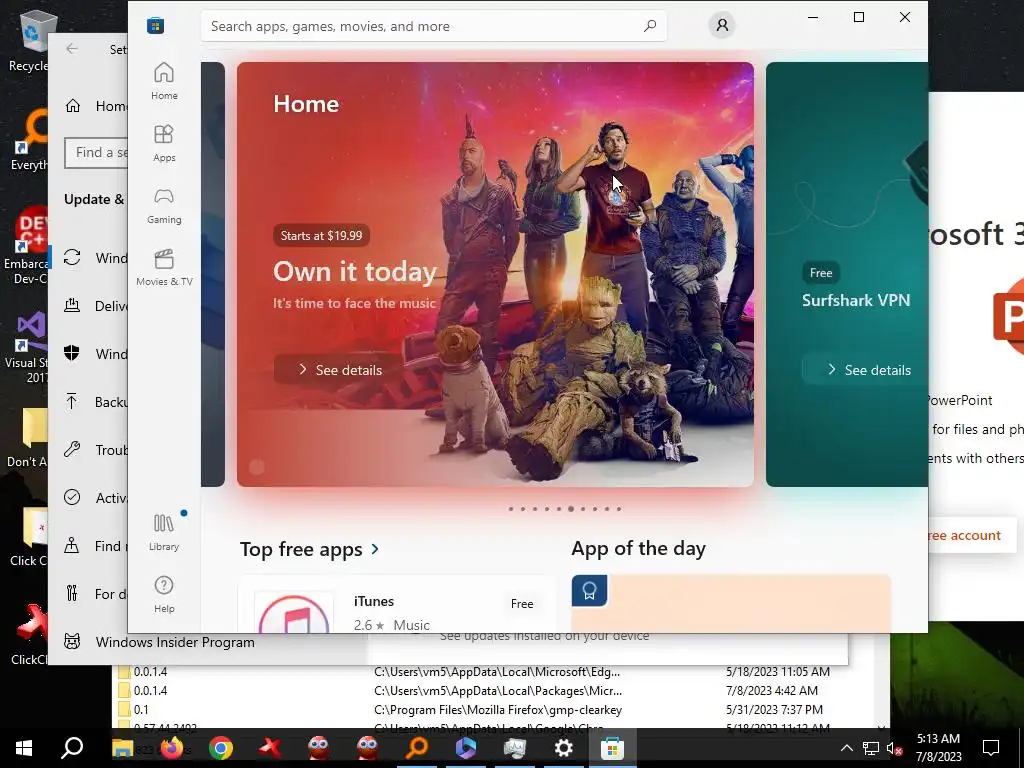The width and height of the screenshot is (1024, 768).
Task: Open Activation item in Settings sidebar
Action: pyautogui.click(x=89, y=498)
